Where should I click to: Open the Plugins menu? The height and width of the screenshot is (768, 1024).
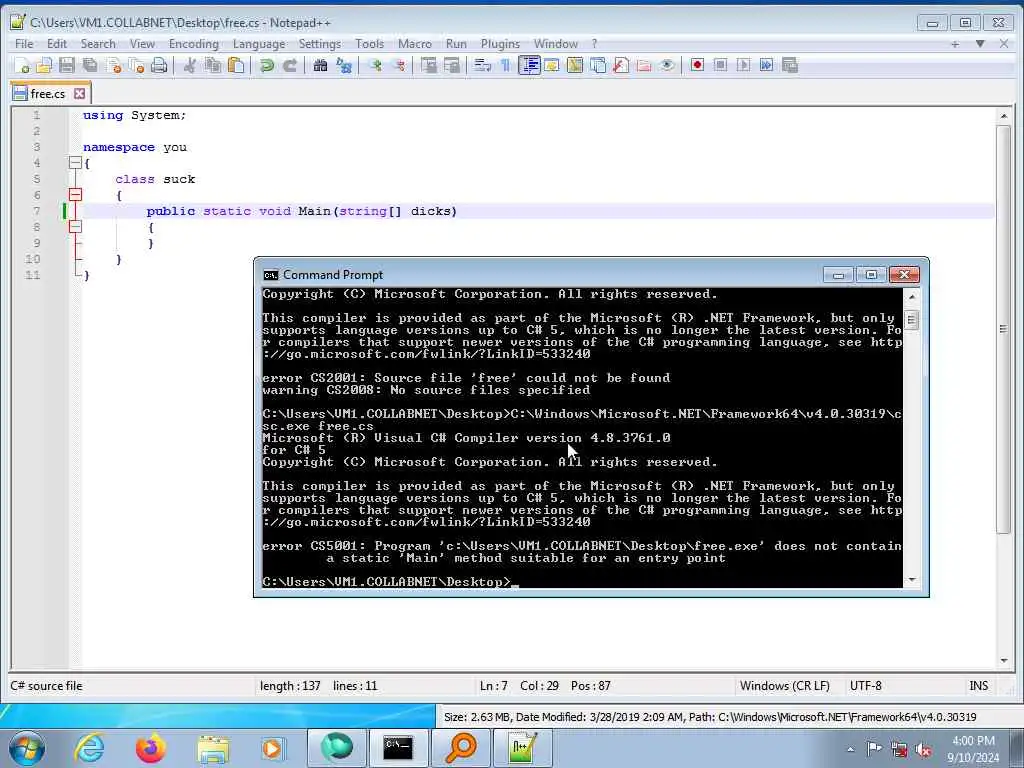click(x=500, y=44)
